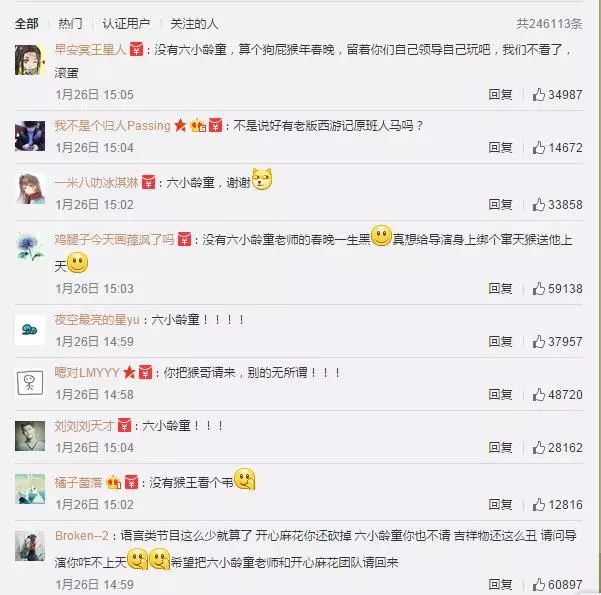Image resolution: width=601 pixels, height=595 pixels.
Task: Click avatar of 刘刘刘天才
Action: (x=30, y=436)
